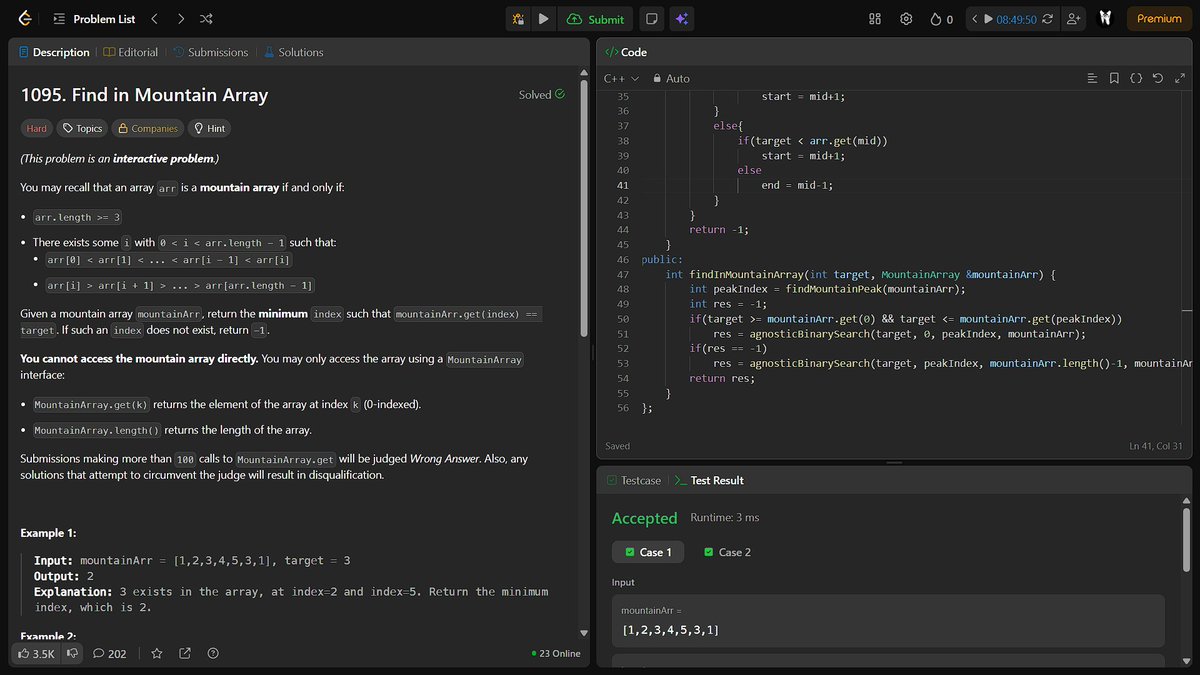Format code with the lines icon

1092,78
